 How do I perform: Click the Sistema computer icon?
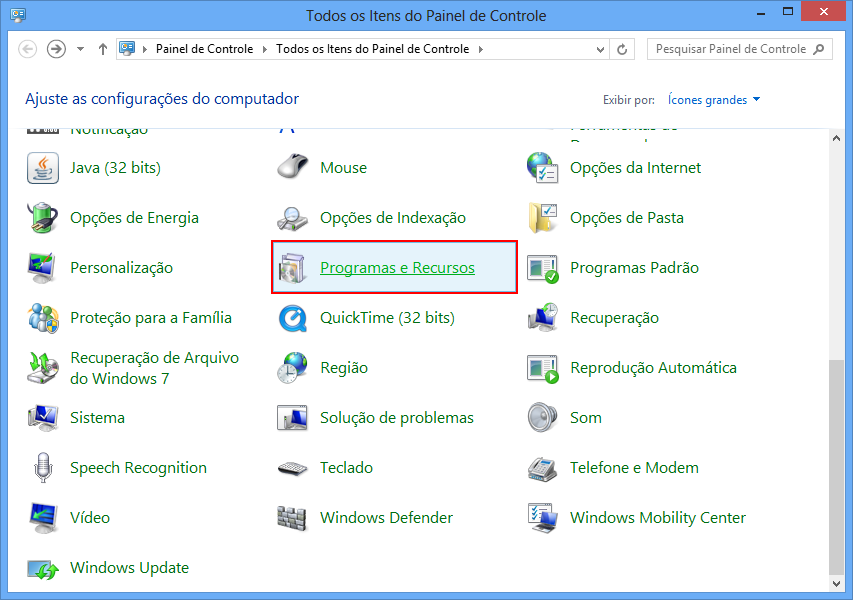coord(43,418)
